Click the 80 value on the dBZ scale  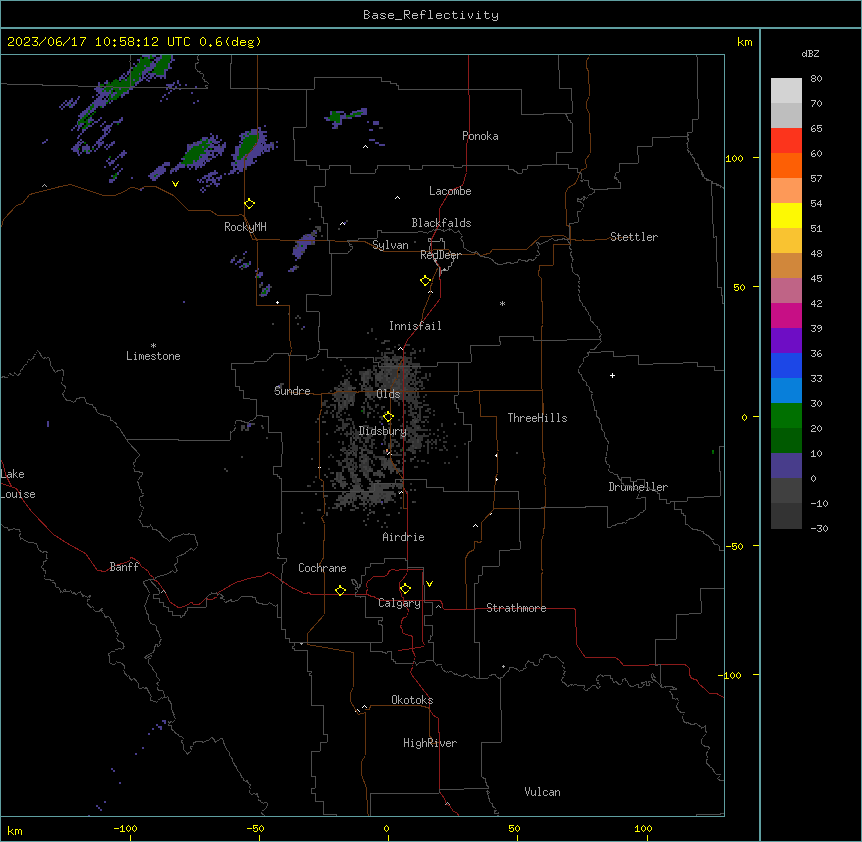[x=816, y=79]
